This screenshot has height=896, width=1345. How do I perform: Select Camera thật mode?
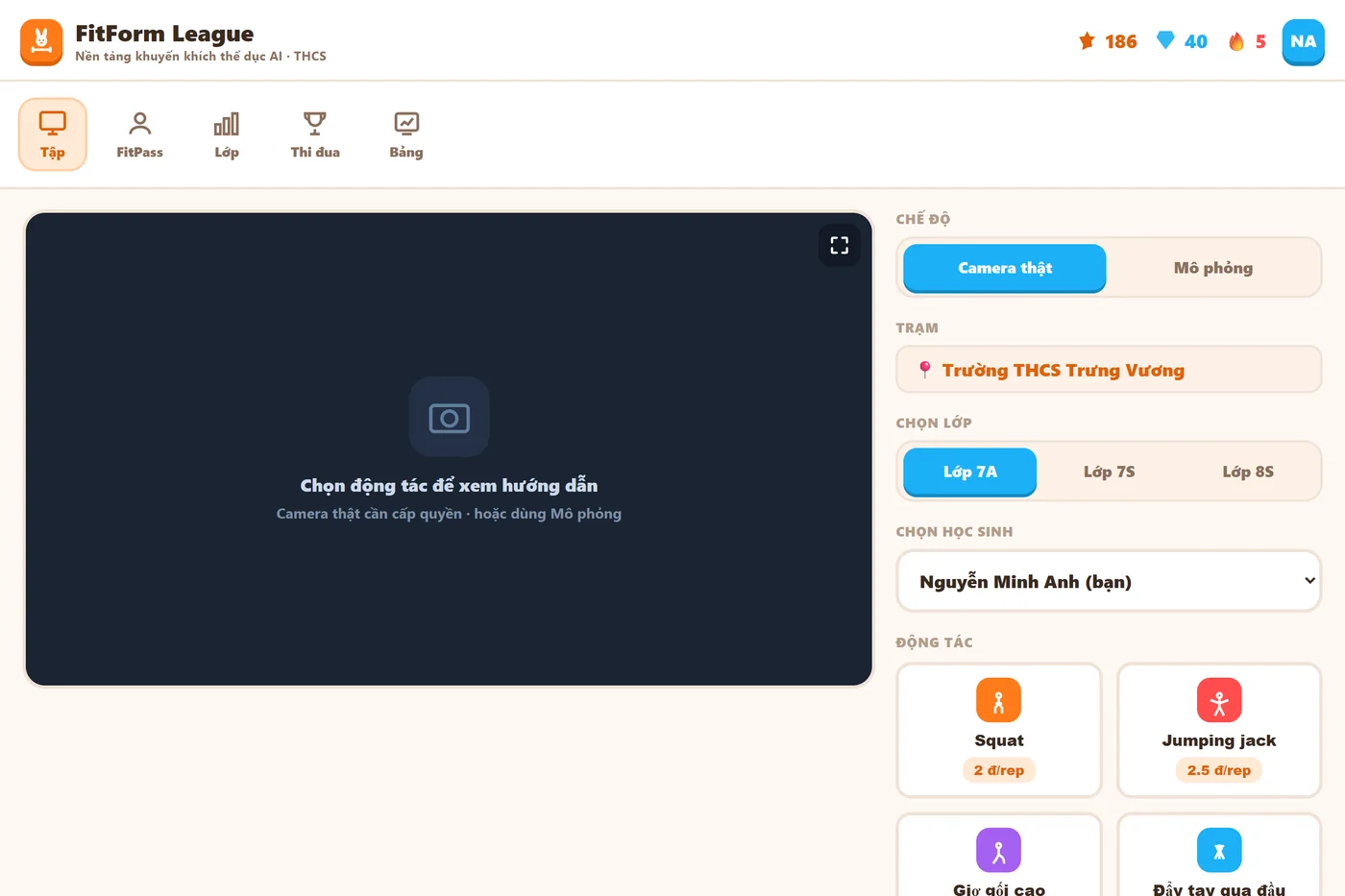pyautogui.click(x=1005, y=268)
